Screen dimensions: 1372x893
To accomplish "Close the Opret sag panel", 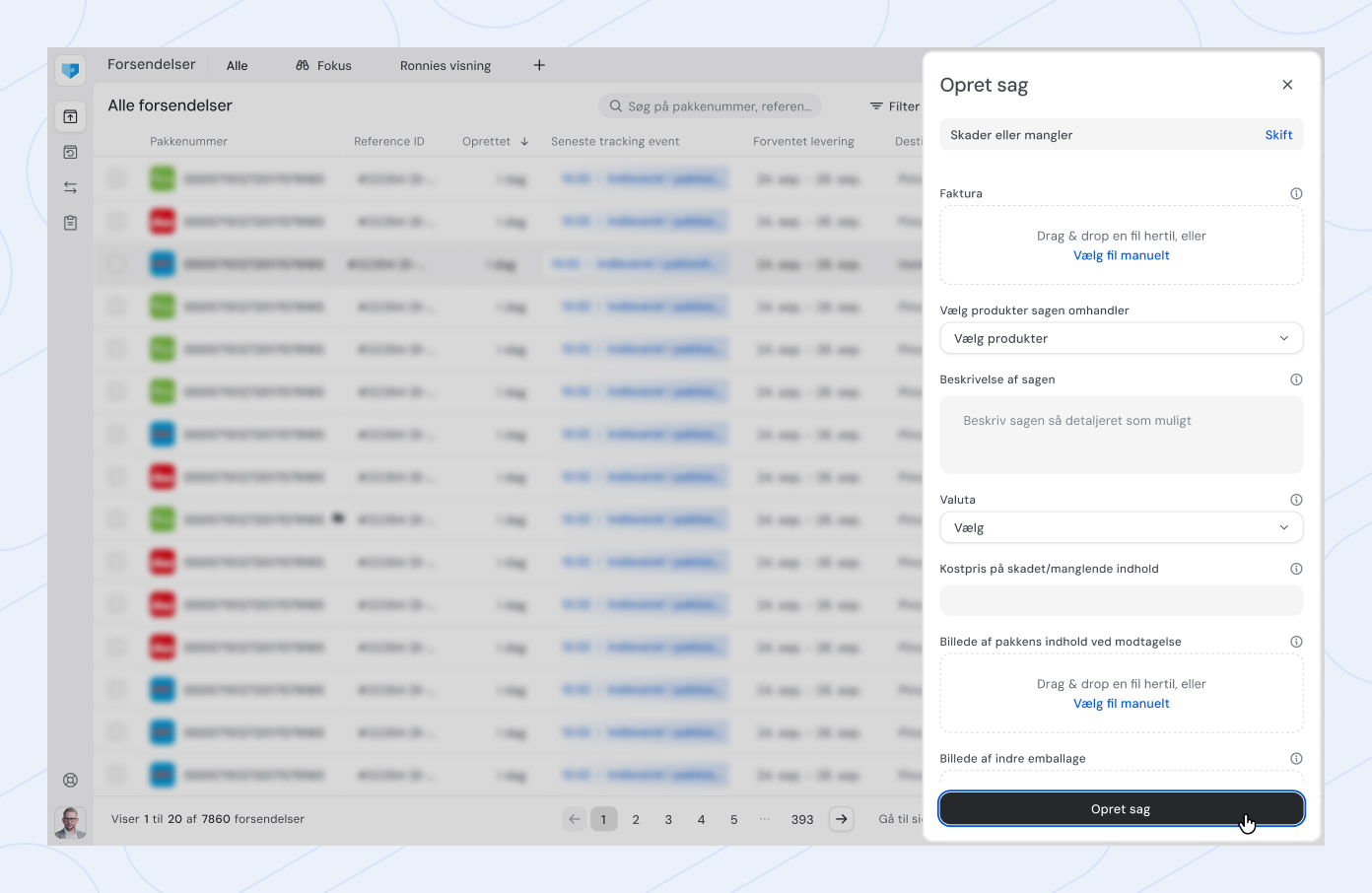I will point(1287,85).
